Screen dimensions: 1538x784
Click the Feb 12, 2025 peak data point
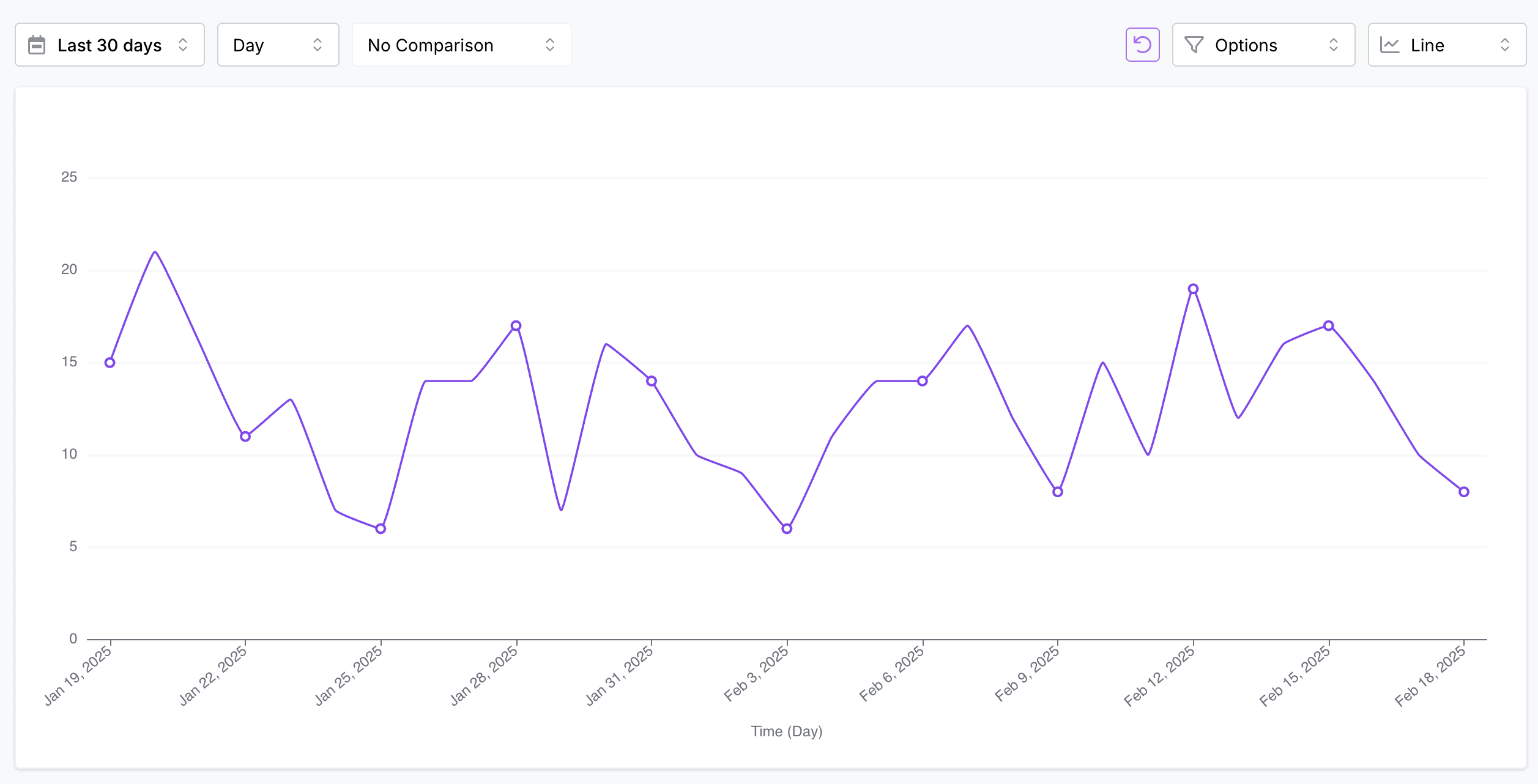(1193, 289)
